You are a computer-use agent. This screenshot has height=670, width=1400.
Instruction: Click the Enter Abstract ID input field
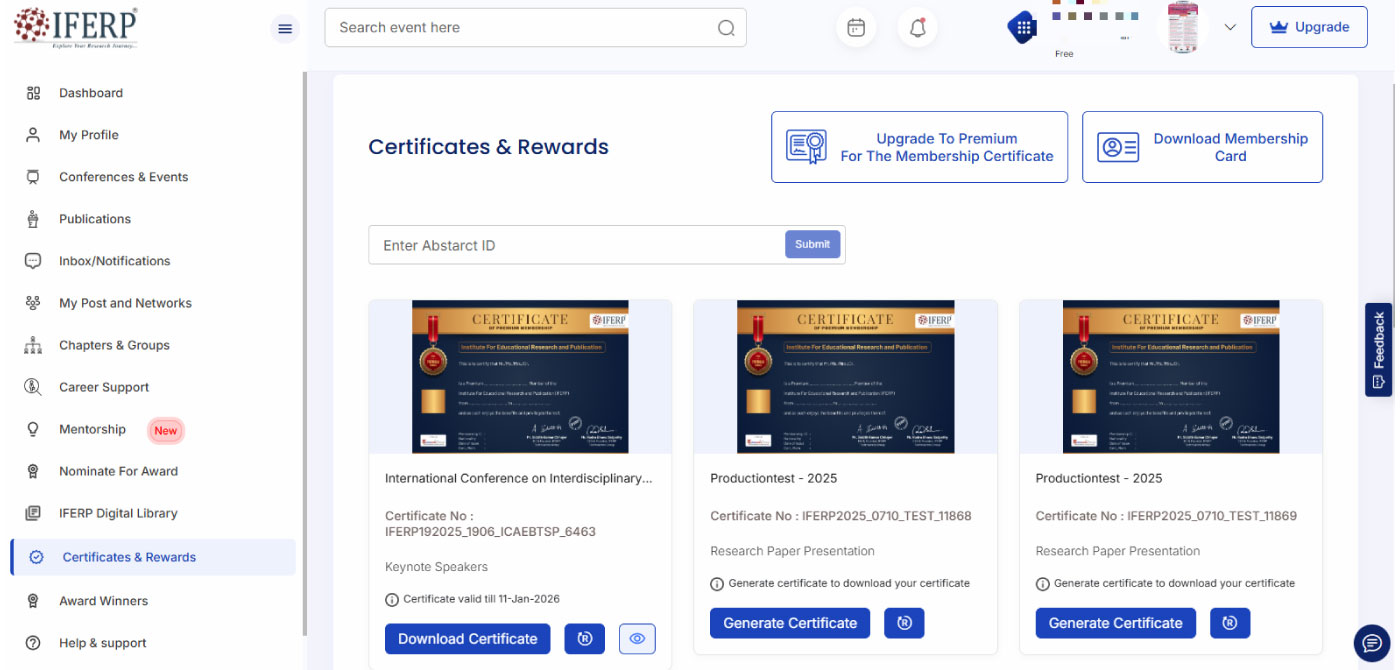coord(550,244)
